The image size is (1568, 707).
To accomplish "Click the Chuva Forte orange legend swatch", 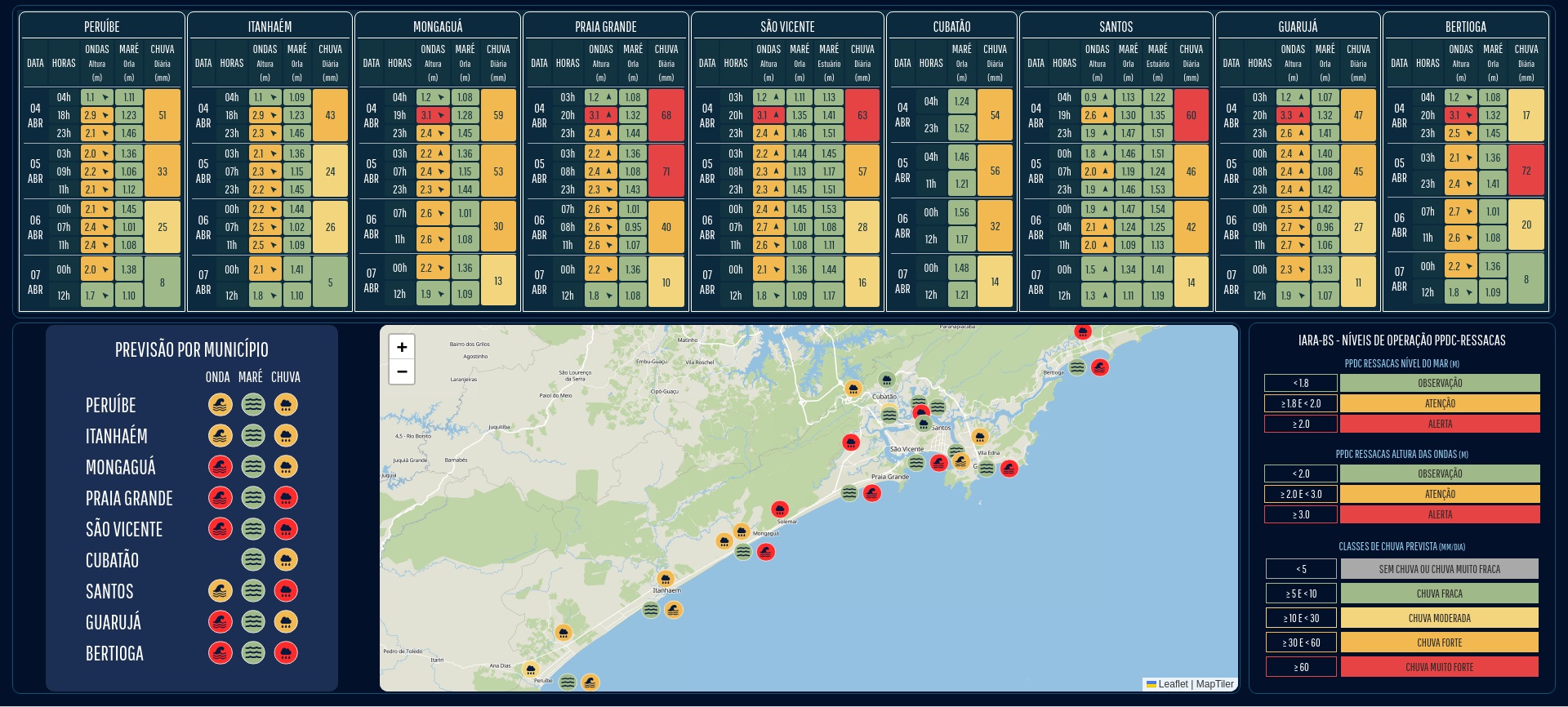I will click(x=1439, y=643).
